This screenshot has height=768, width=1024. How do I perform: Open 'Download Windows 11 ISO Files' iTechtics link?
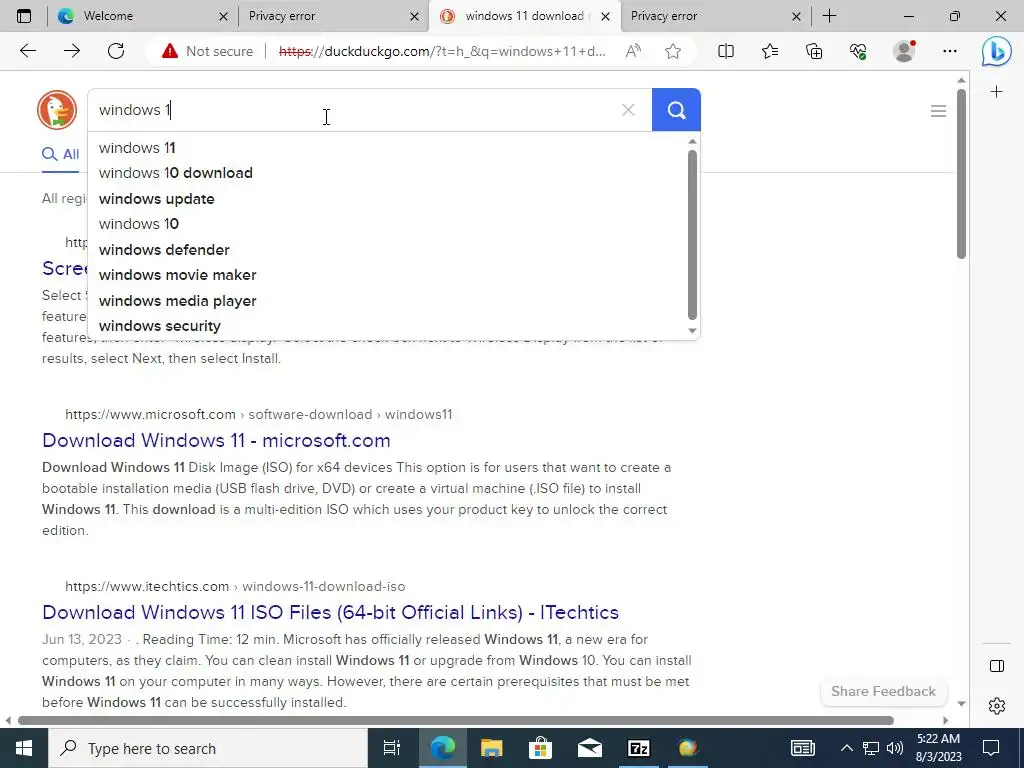pos(330,613)
